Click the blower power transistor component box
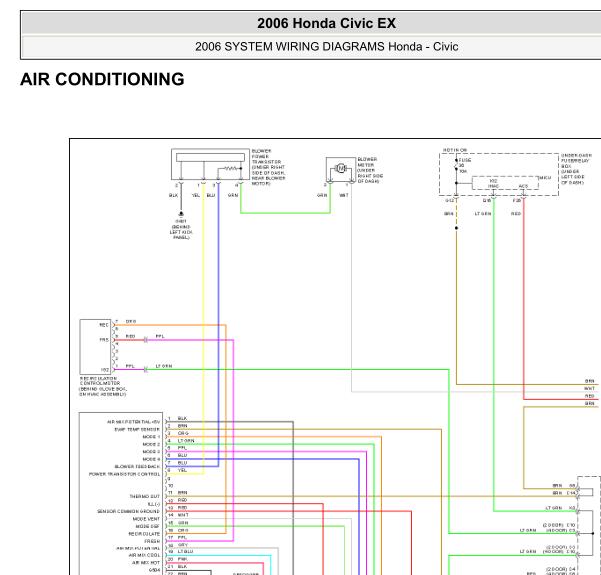 point(210,164)
